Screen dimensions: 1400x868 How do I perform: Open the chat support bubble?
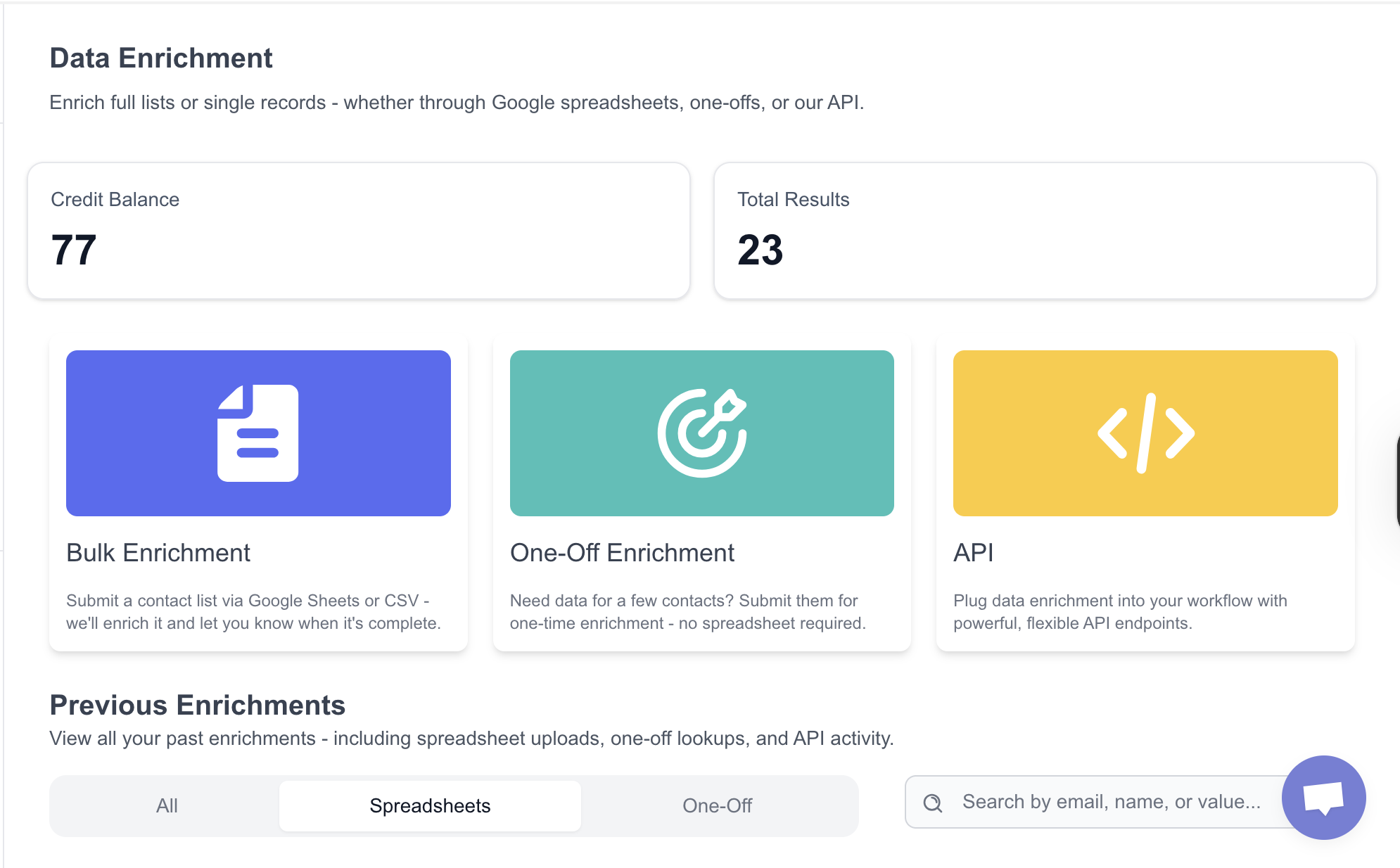[x=1323, y=798]
